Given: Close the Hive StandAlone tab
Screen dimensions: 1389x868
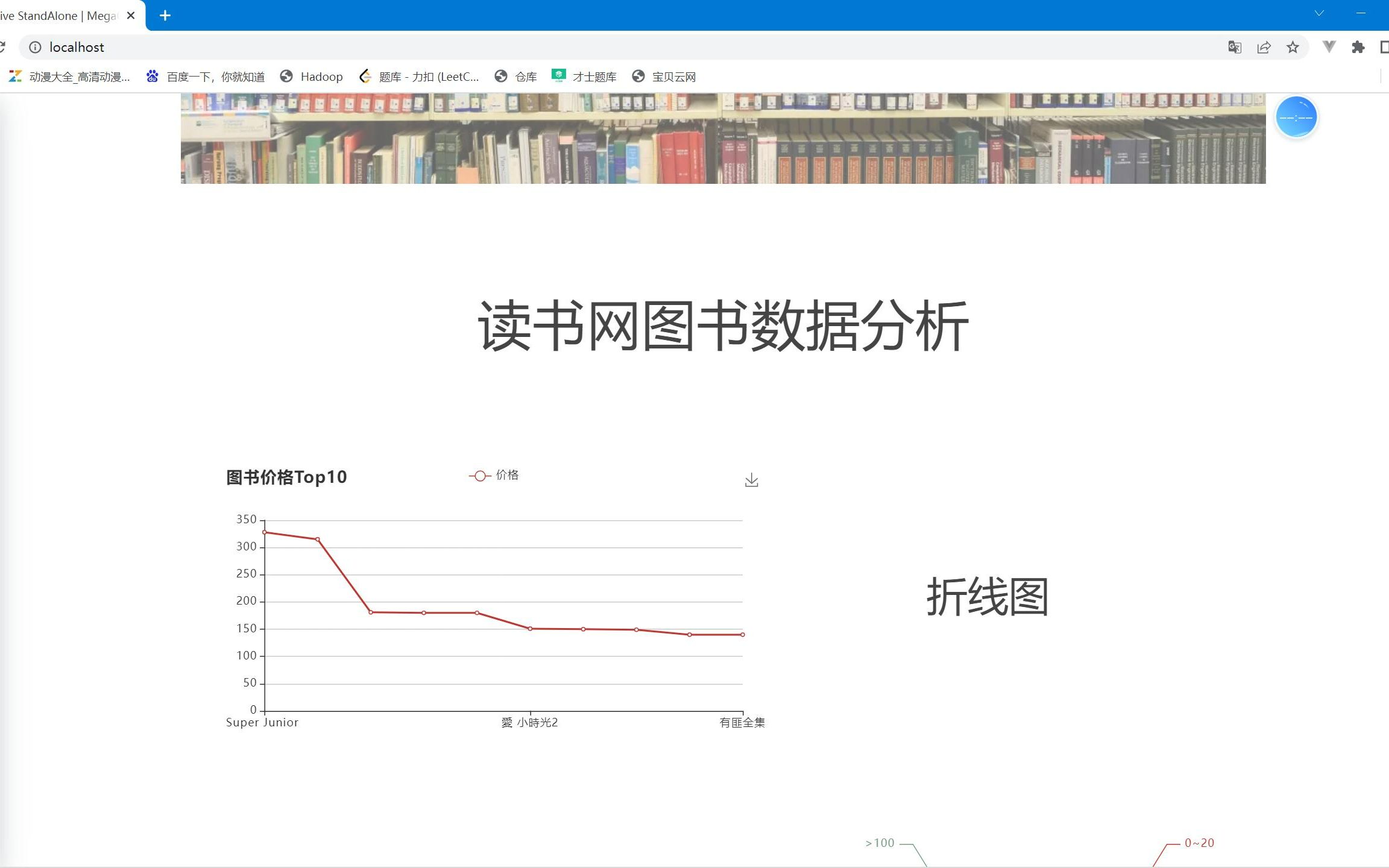Looking at the screenshot, I should pos(131,16).
